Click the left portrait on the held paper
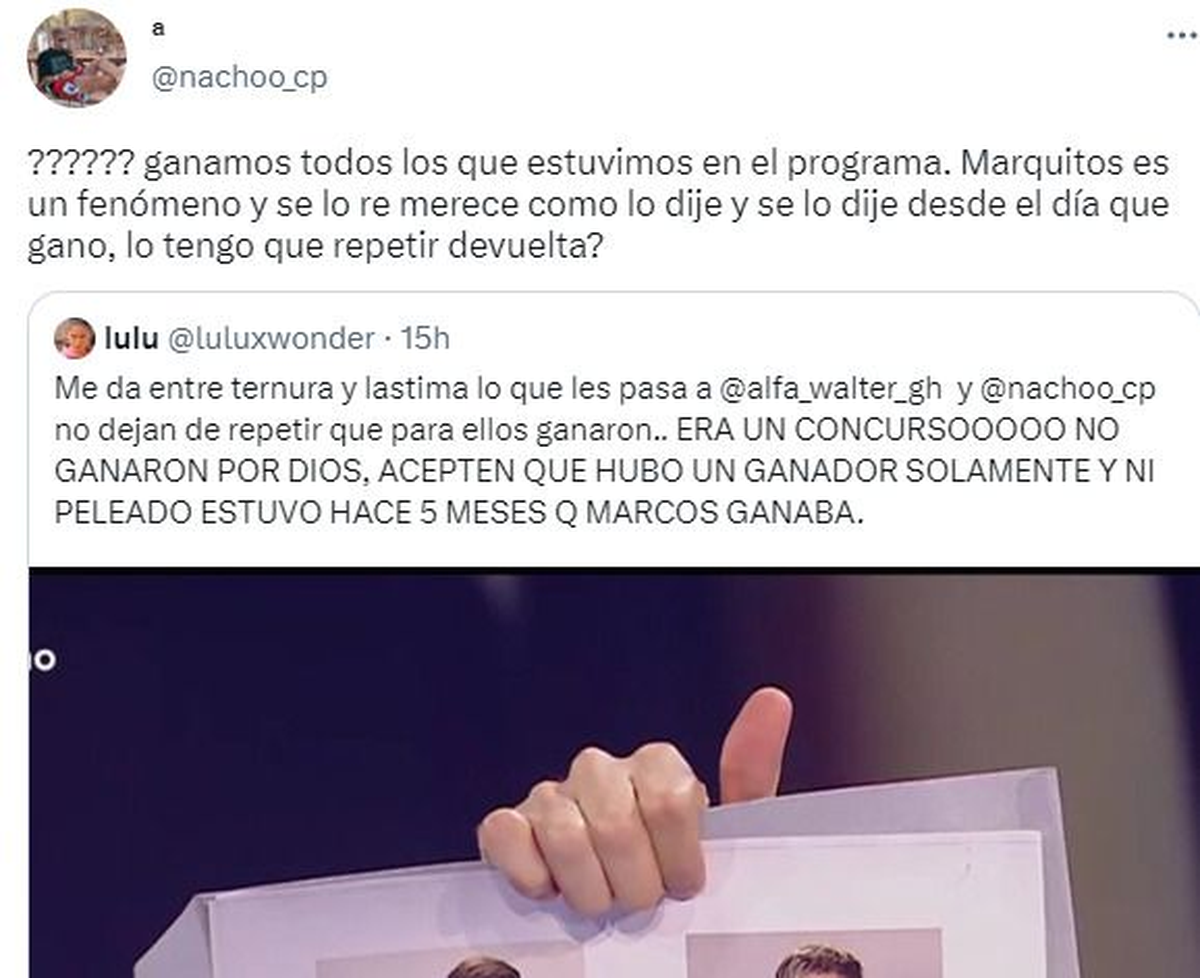 [485, 966]
